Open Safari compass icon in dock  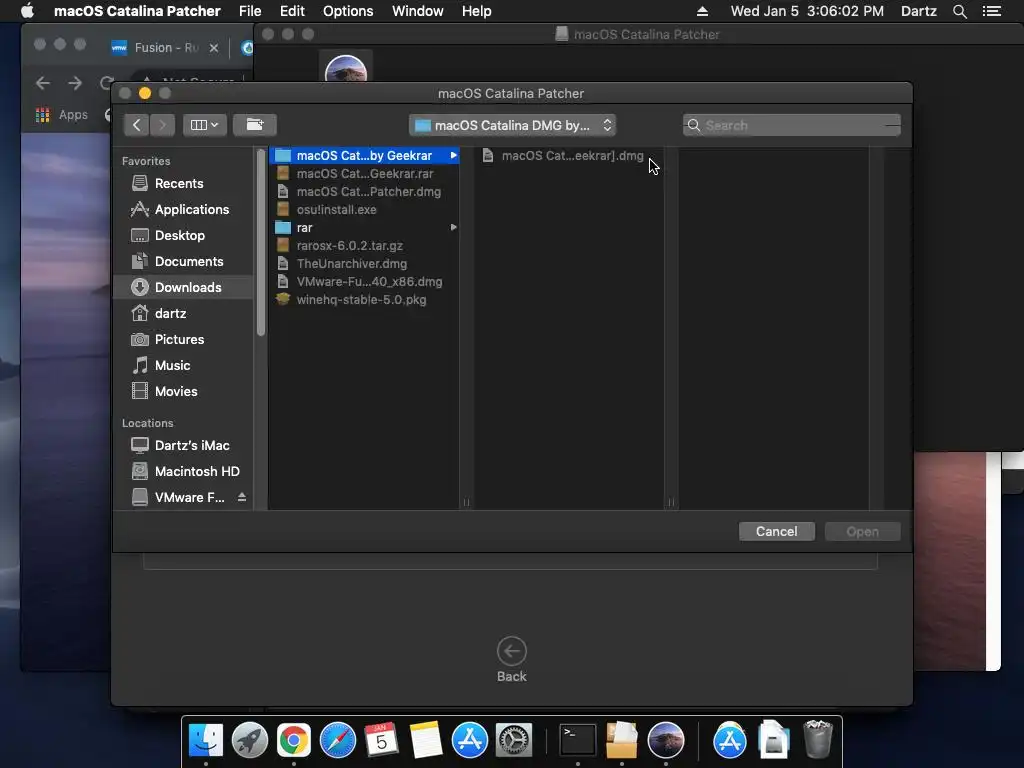338,741
